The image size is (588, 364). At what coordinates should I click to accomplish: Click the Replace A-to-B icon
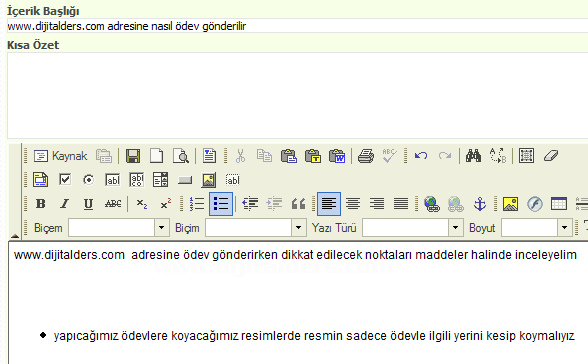coord(498,156)
